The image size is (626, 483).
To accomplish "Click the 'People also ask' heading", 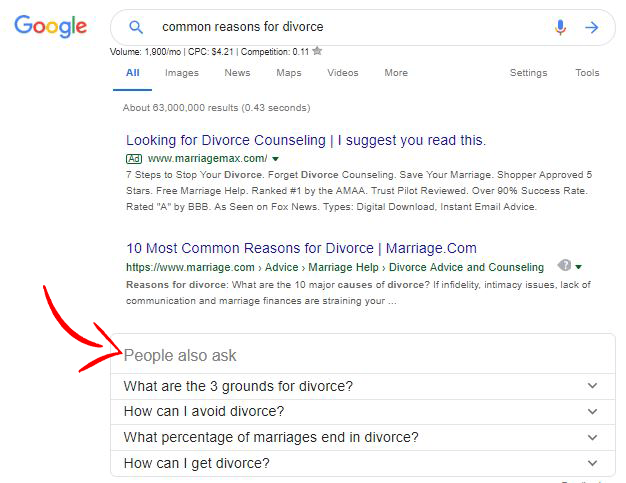I will (x=180, y=355).
